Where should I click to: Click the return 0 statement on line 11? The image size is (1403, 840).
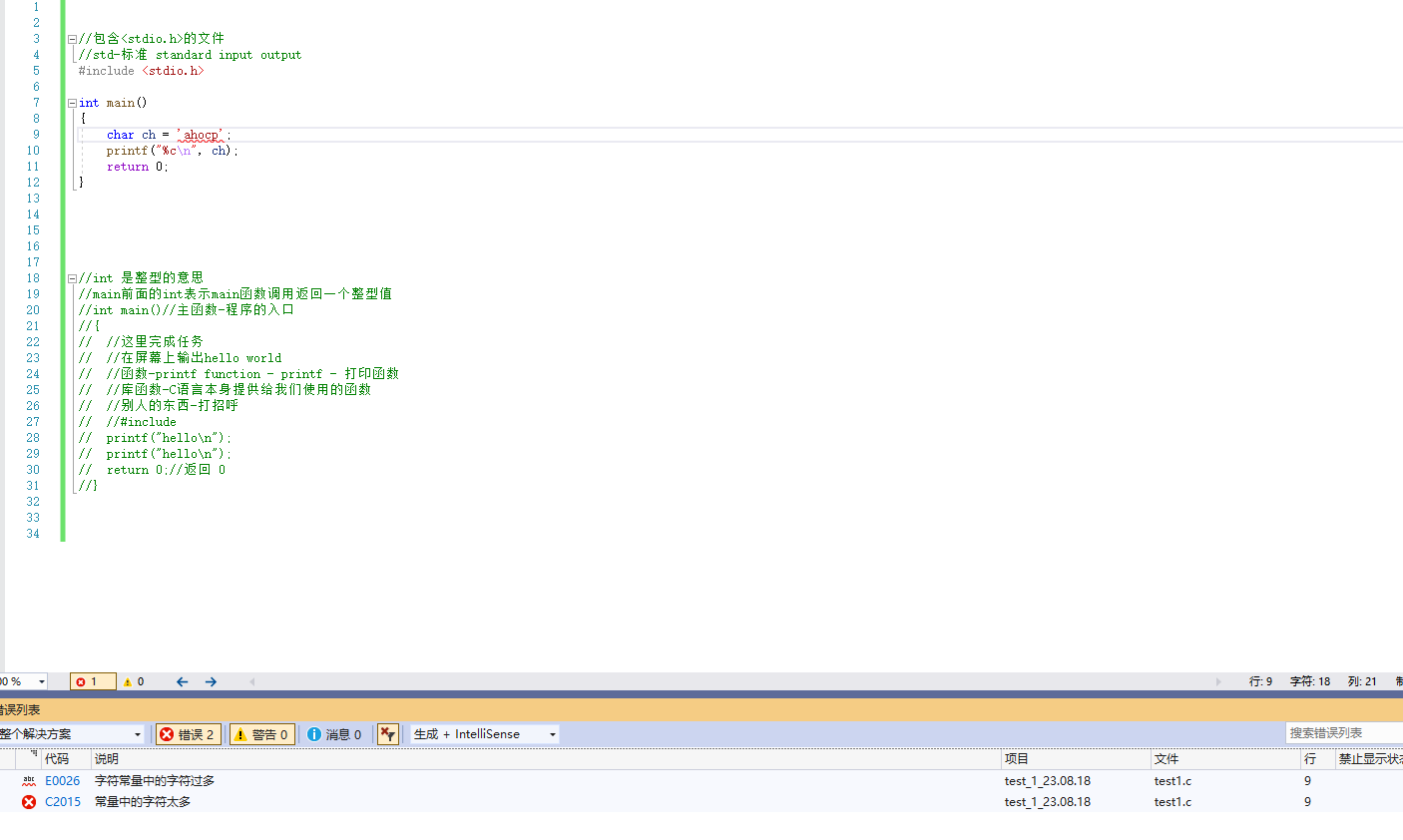[x=138, y=167]
